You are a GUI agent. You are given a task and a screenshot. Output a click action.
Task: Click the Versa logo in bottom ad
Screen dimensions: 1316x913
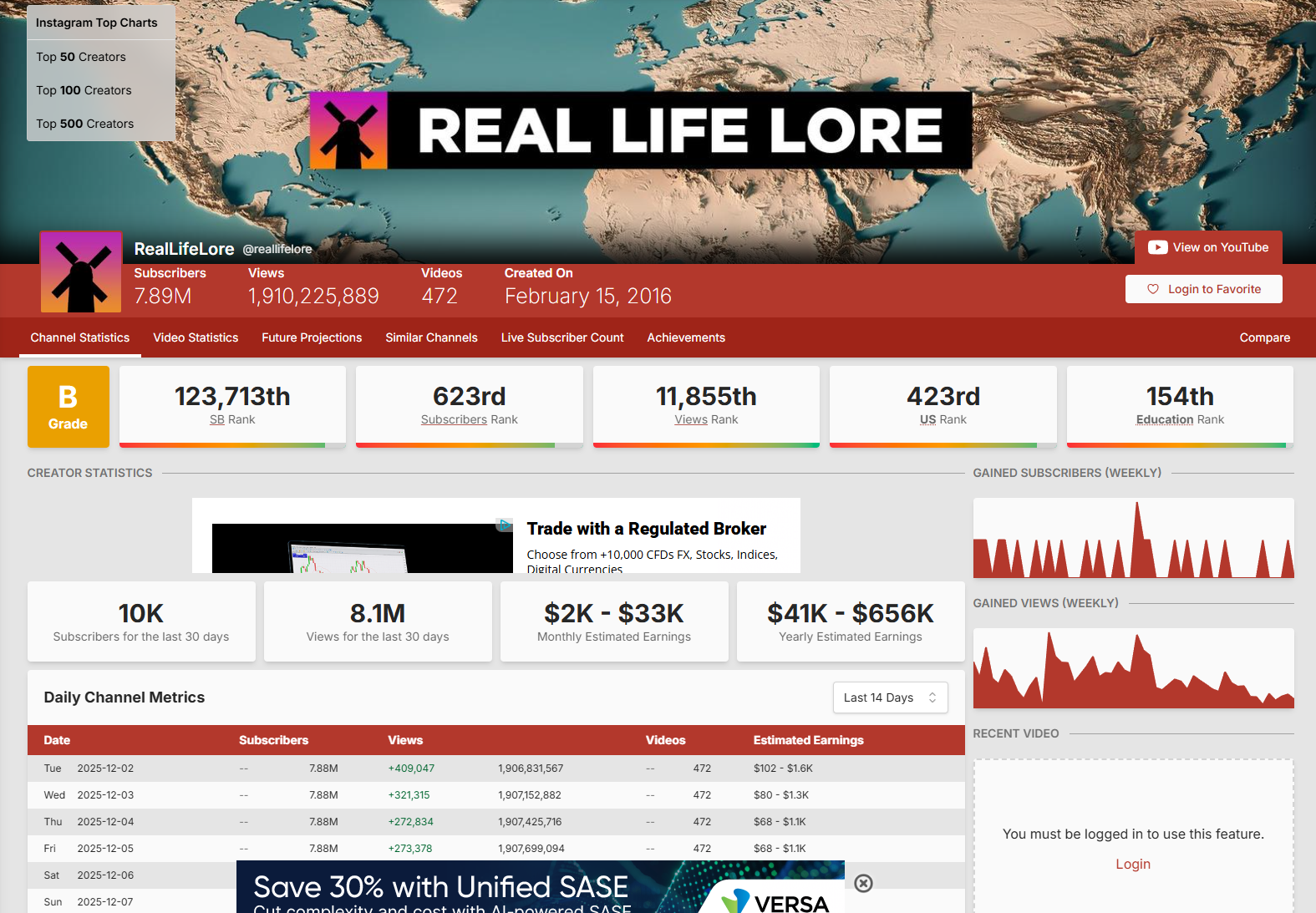coord(777,901)
